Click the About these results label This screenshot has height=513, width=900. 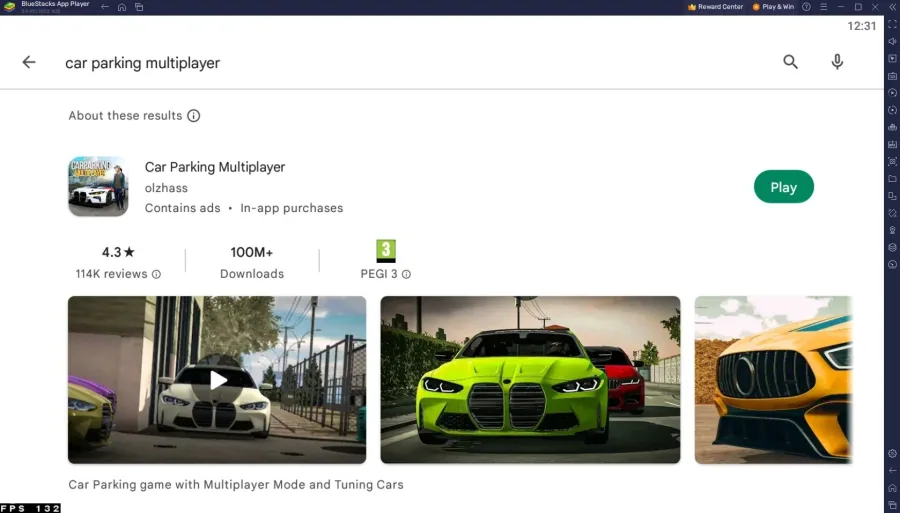125,116
